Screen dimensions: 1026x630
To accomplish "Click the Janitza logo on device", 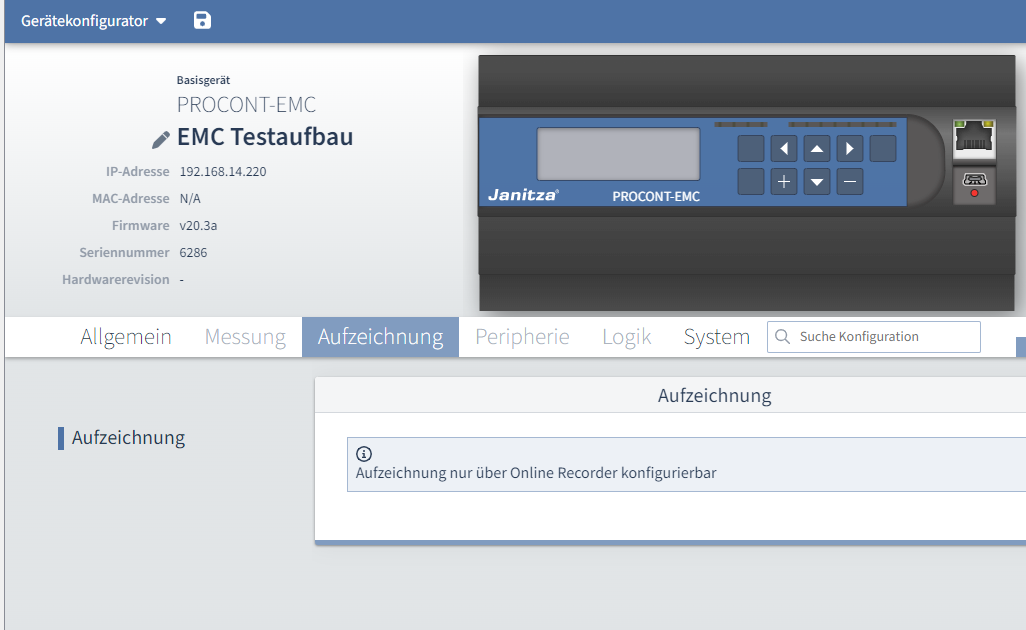I will (523, 195).
